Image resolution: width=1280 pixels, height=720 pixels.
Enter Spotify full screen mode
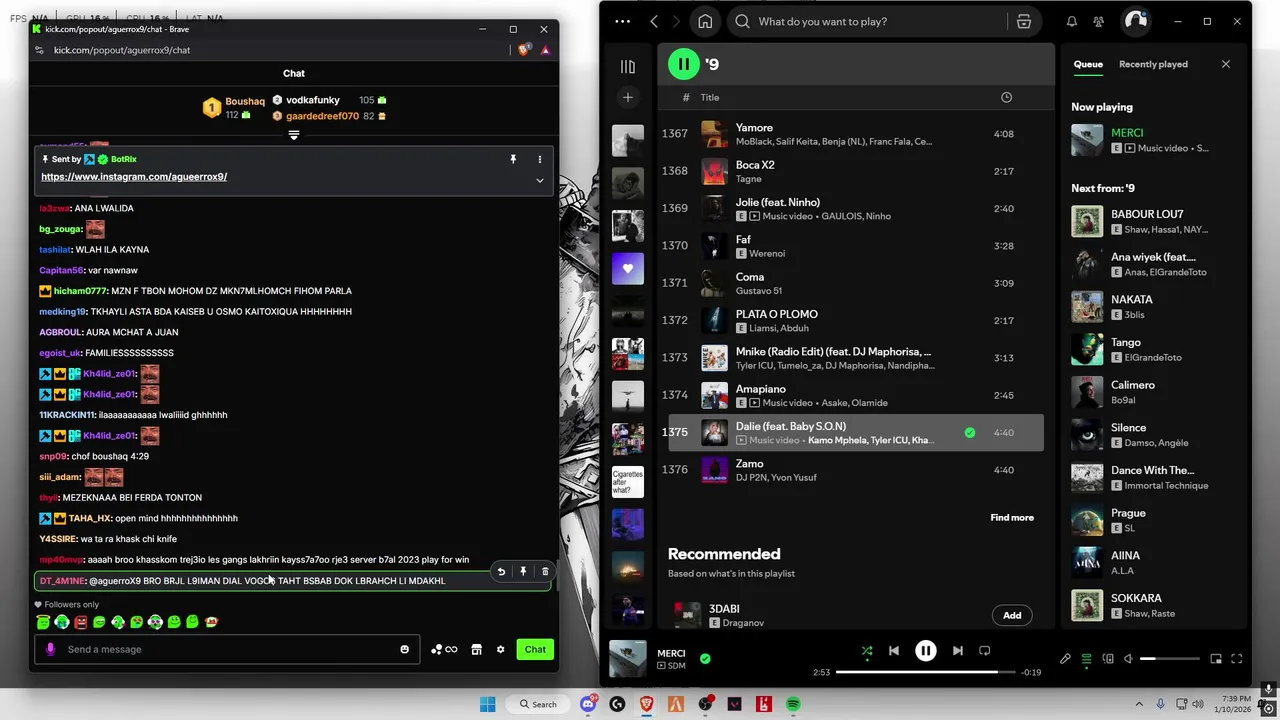tap(1237, 659)
